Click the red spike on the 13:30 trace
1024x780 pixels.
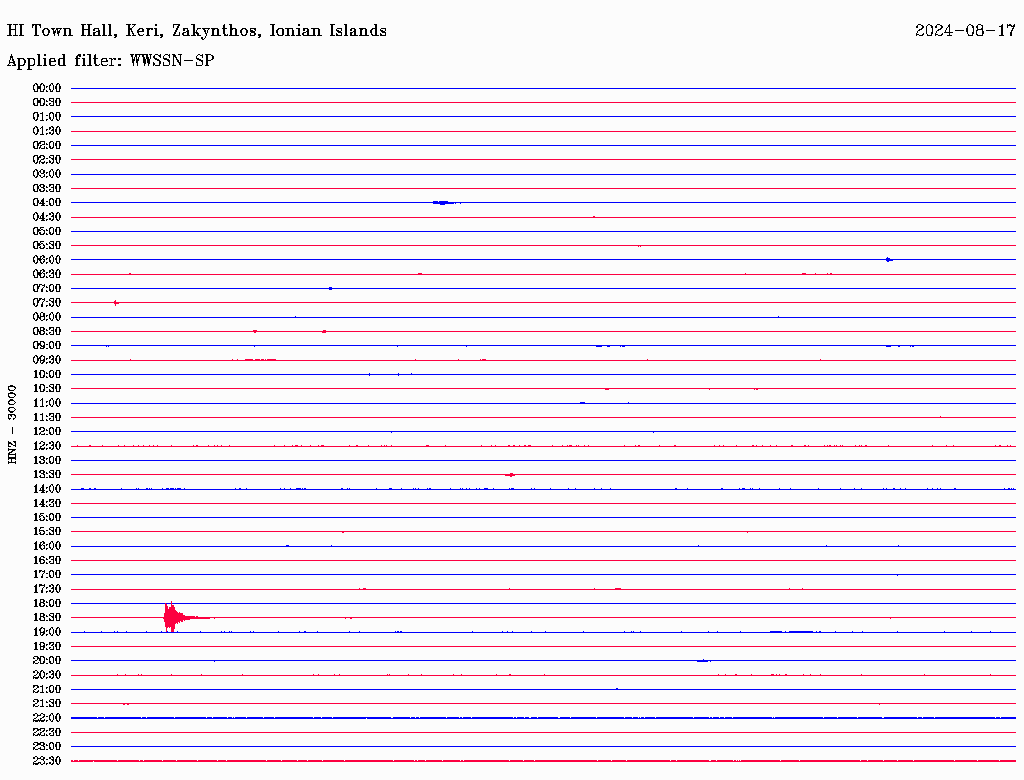coord(511,475)
